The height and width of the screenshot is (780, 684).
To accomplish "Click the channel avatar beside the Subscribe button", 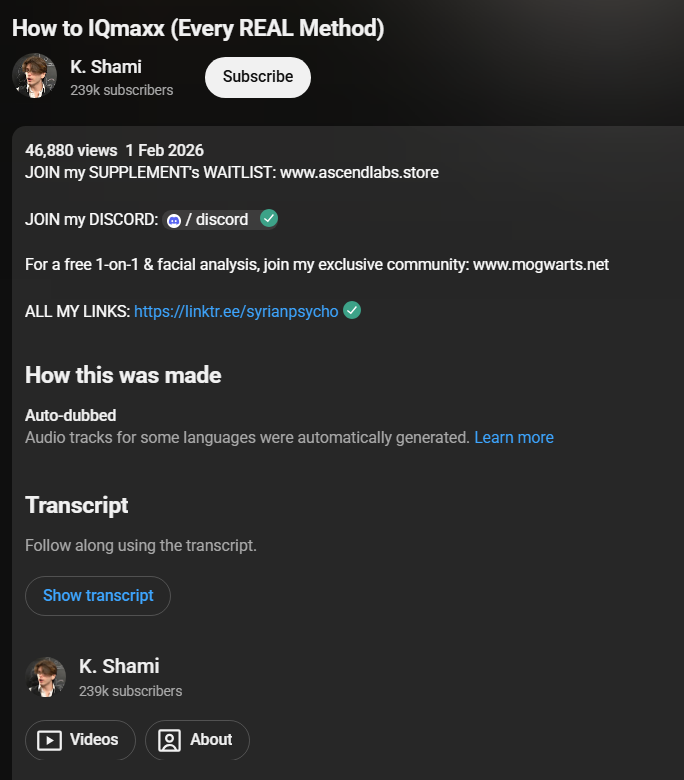I will 35,77.
